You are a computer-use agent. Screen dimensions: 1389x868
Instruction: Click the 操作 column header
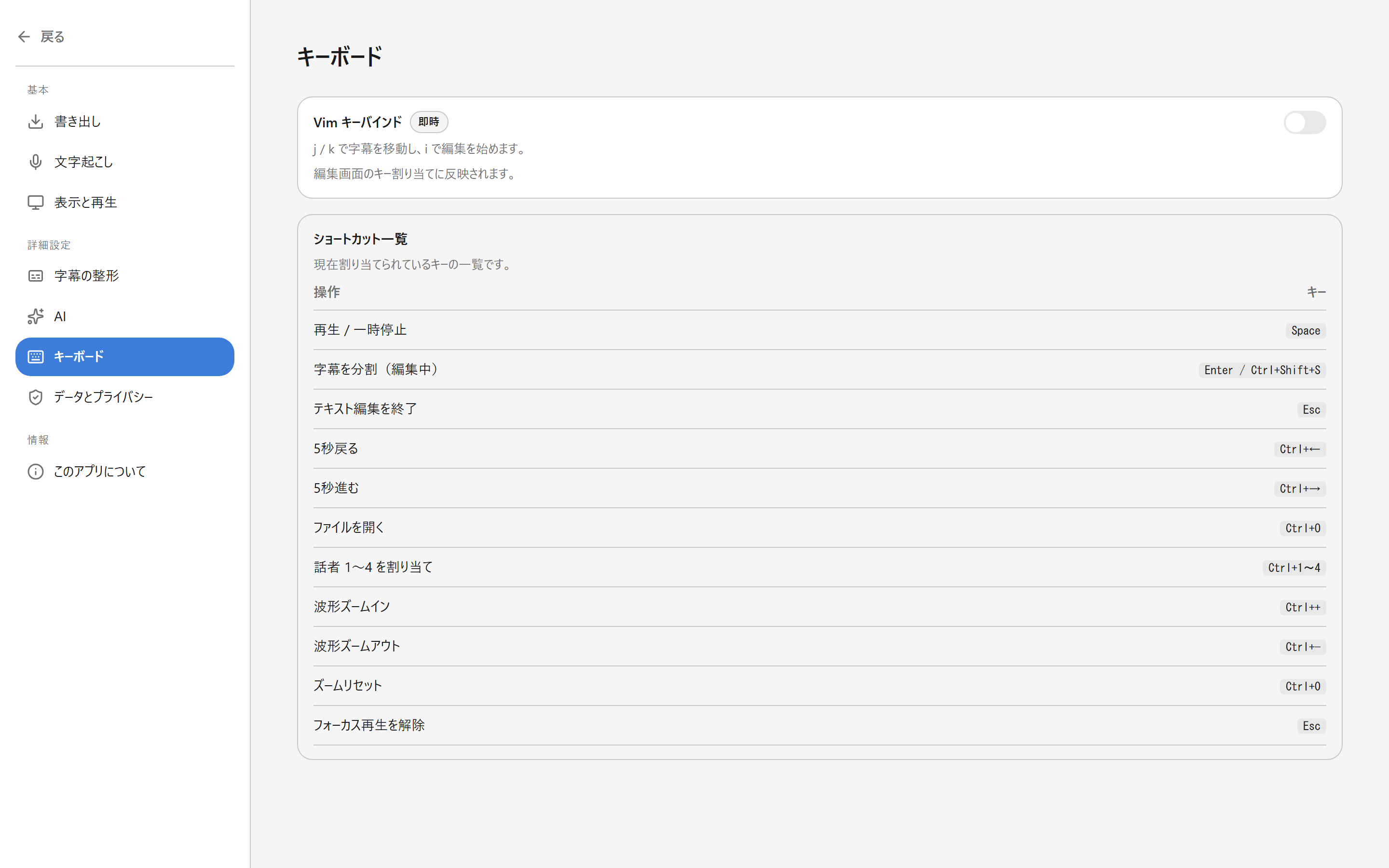click(327, 292)
